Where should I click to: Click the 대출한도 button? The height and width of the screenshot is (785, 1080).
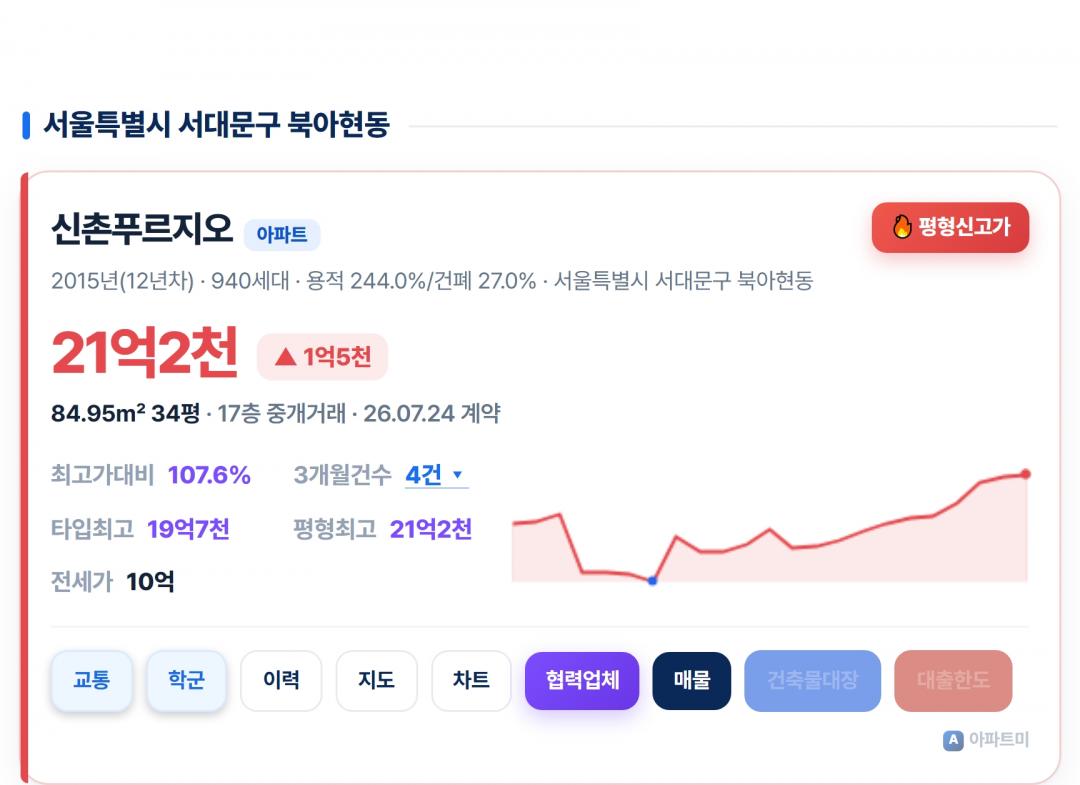(953, 680)
